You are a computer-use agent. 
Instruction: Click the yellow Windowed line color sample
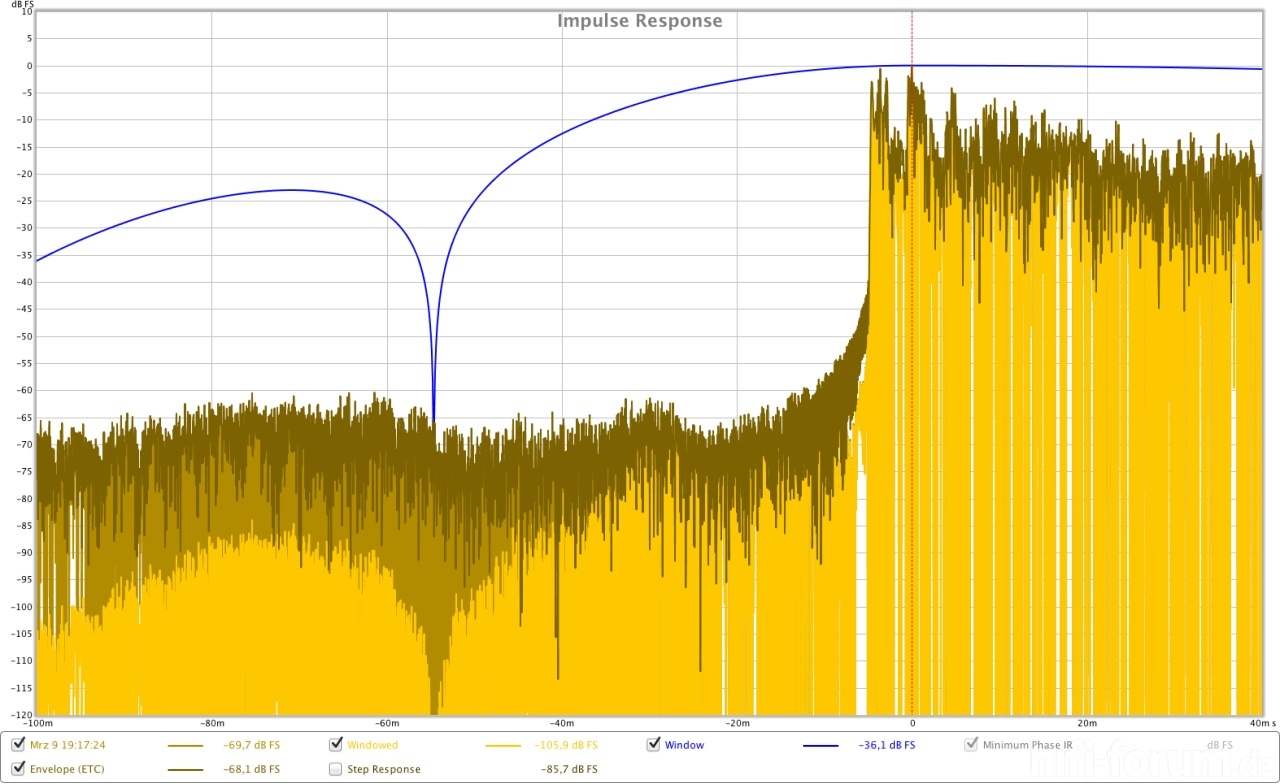coord(503,746)
